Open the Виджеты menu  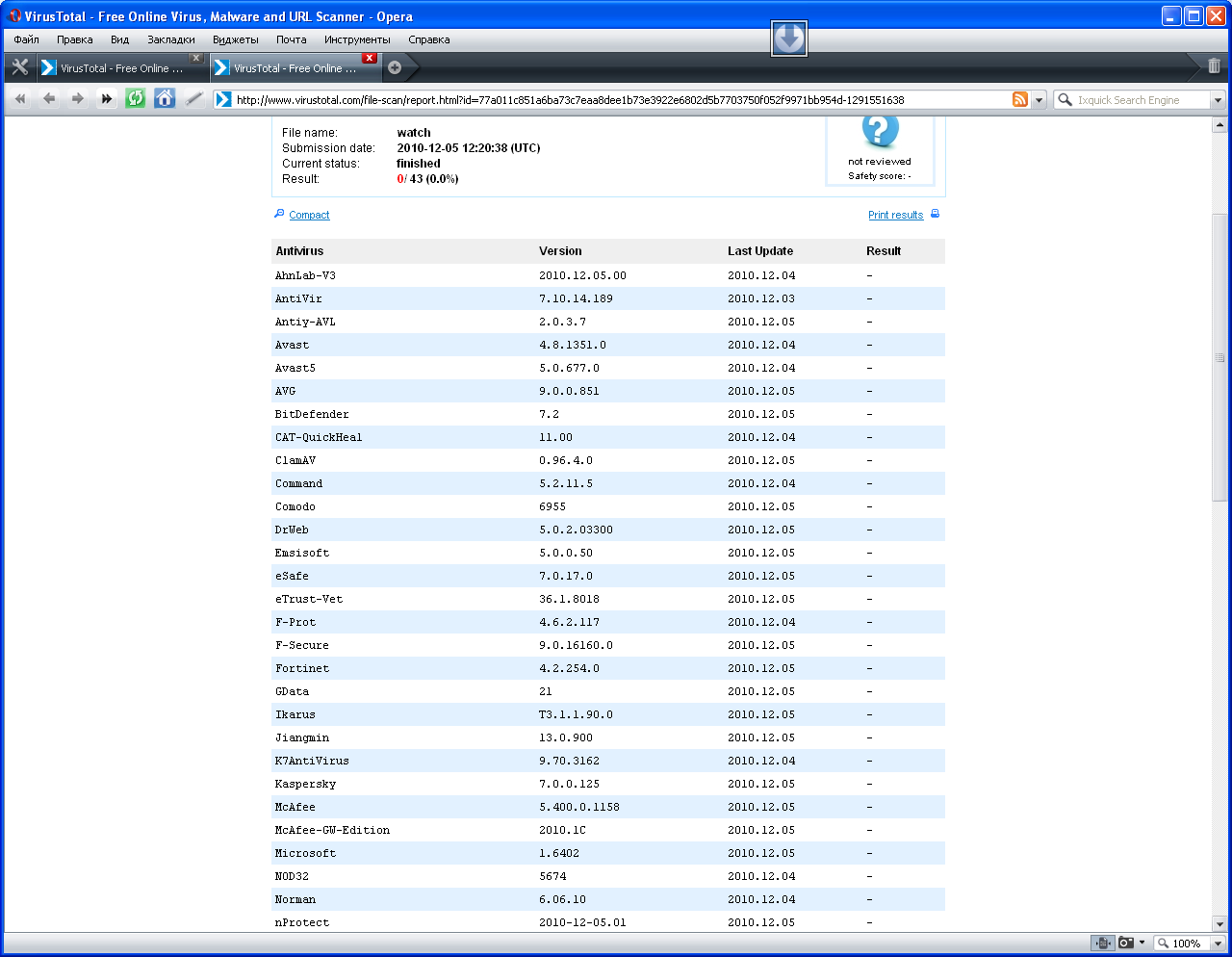pyautogui.click(x=236, y=39)
